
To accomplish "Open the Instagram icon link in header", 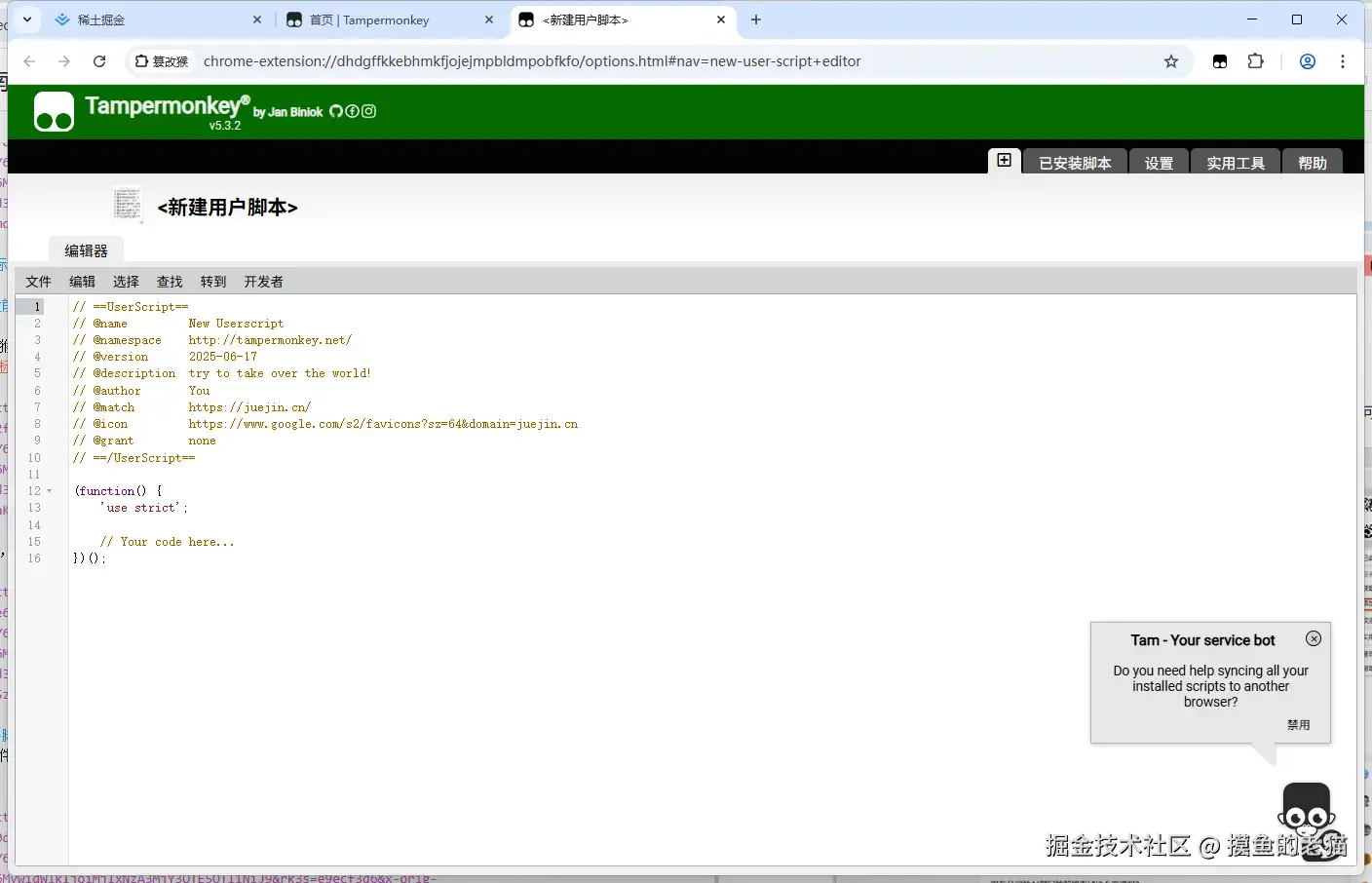I will [x=368, y=111].
